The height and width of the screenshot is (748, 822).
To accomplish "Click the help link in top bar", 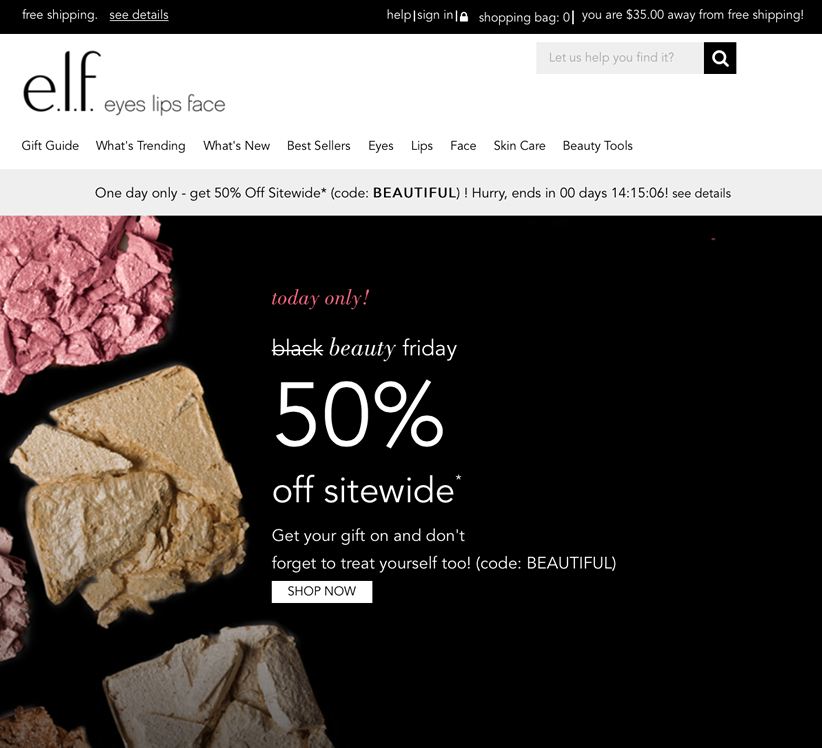I will pyautogui.click(x=399, y=15).
